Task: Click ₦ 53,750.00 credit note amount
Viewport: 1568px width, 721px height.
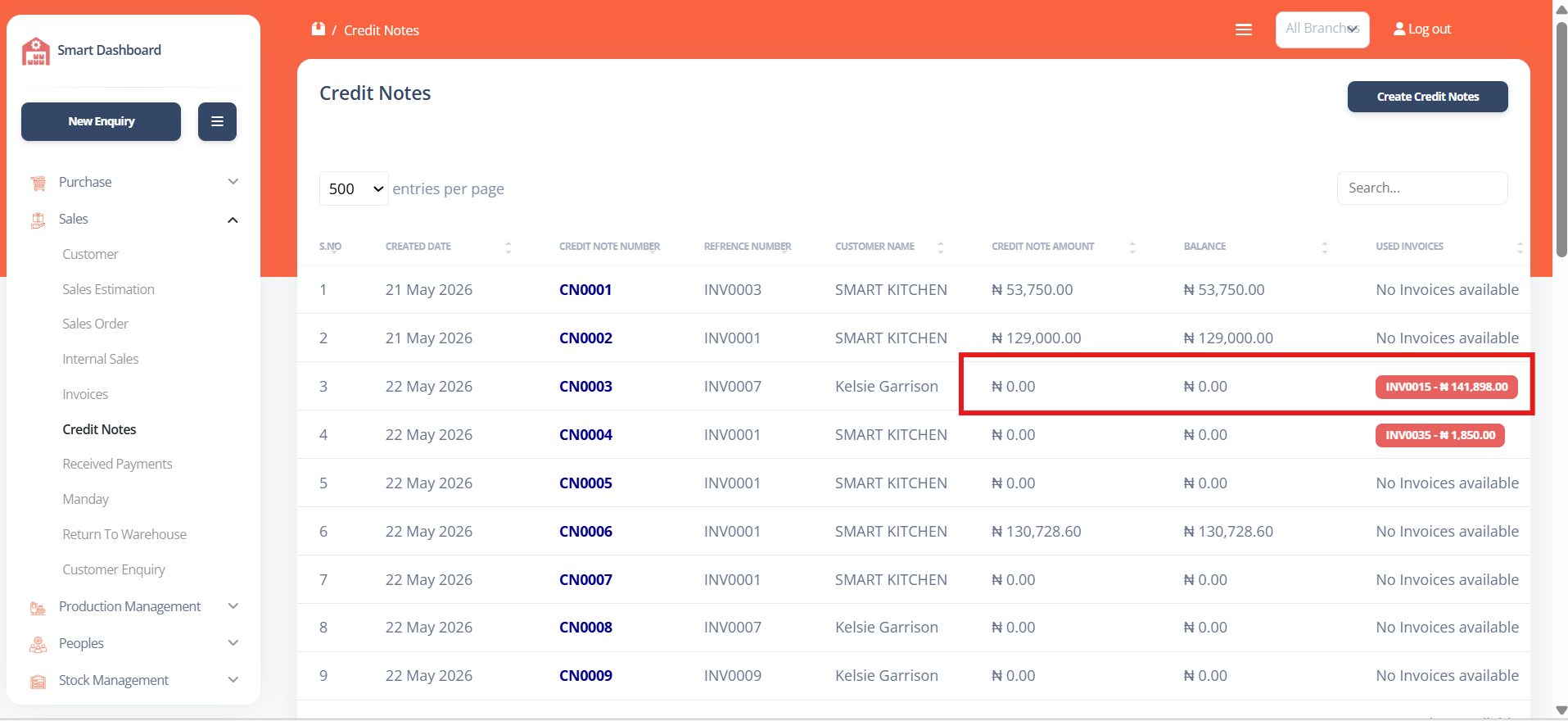Action: tap(1032, 289)
